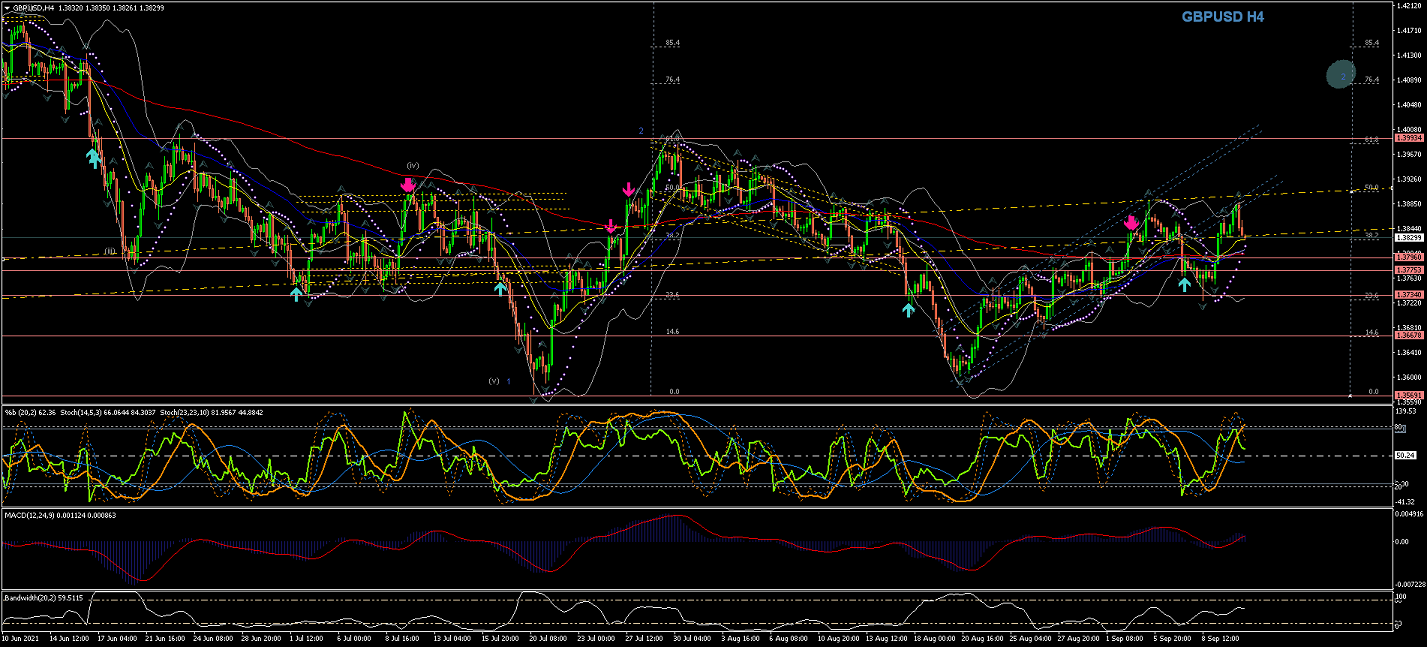
Task: Click the 10 Jun 2021 date on time axis
Action: coord(20,637)
